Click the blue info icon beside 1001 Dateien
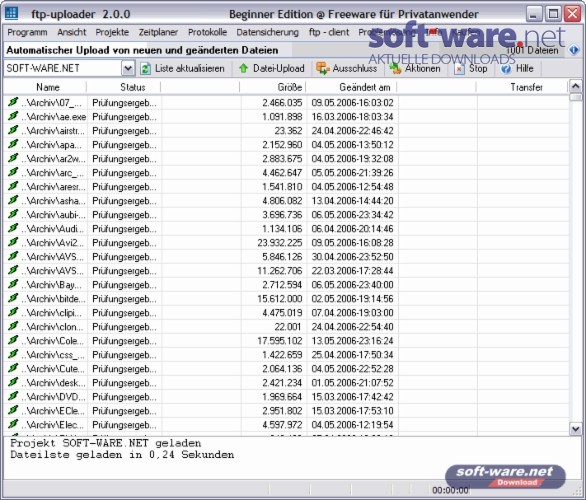This screenshot has height=500, width=586. 574,50
